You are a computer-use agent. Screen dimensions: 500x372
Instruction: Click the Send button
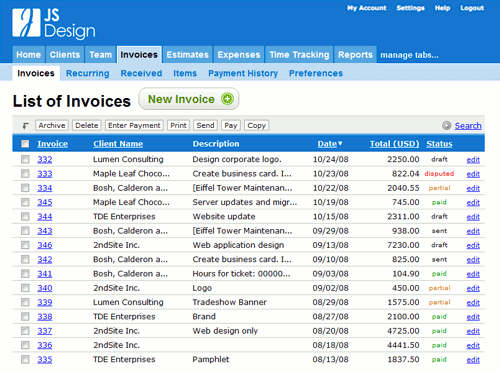click(205, 125)
